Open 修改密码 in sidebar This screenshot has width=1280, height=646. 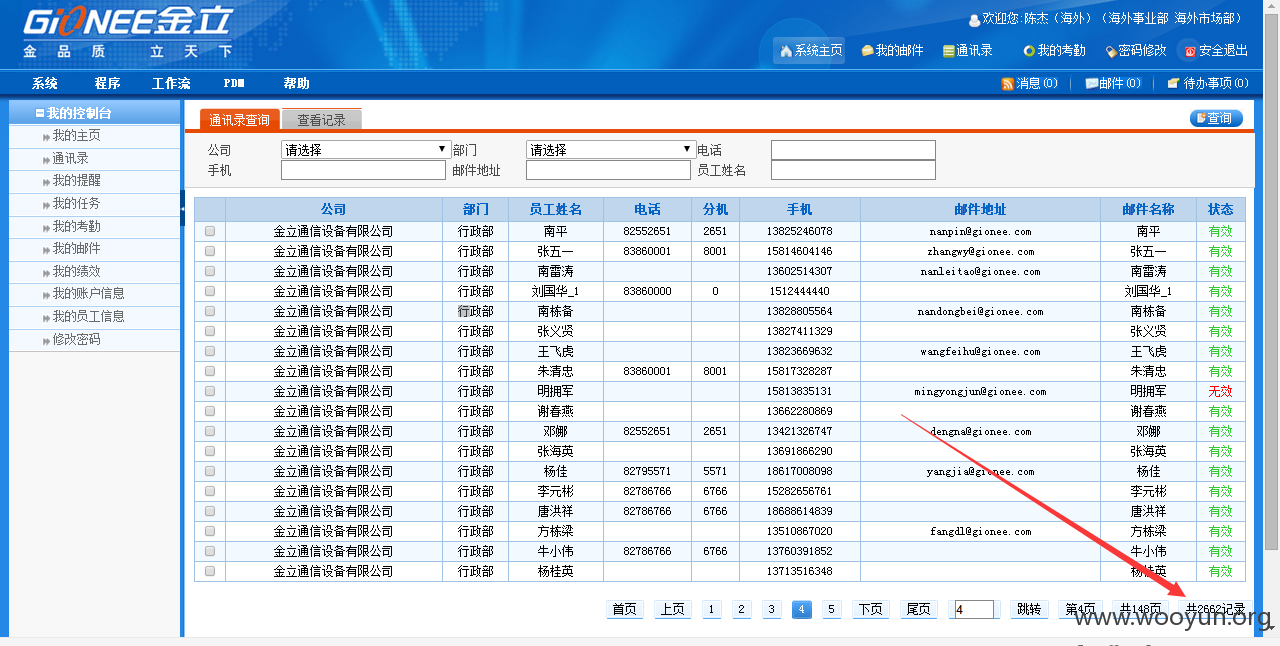pos(76,339)
